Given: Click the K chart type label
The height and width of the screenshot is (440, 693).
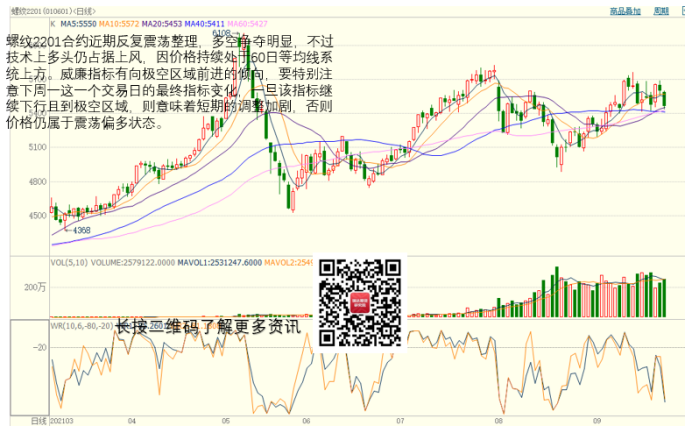Looking at the screenshot, I should coord(52,22).
